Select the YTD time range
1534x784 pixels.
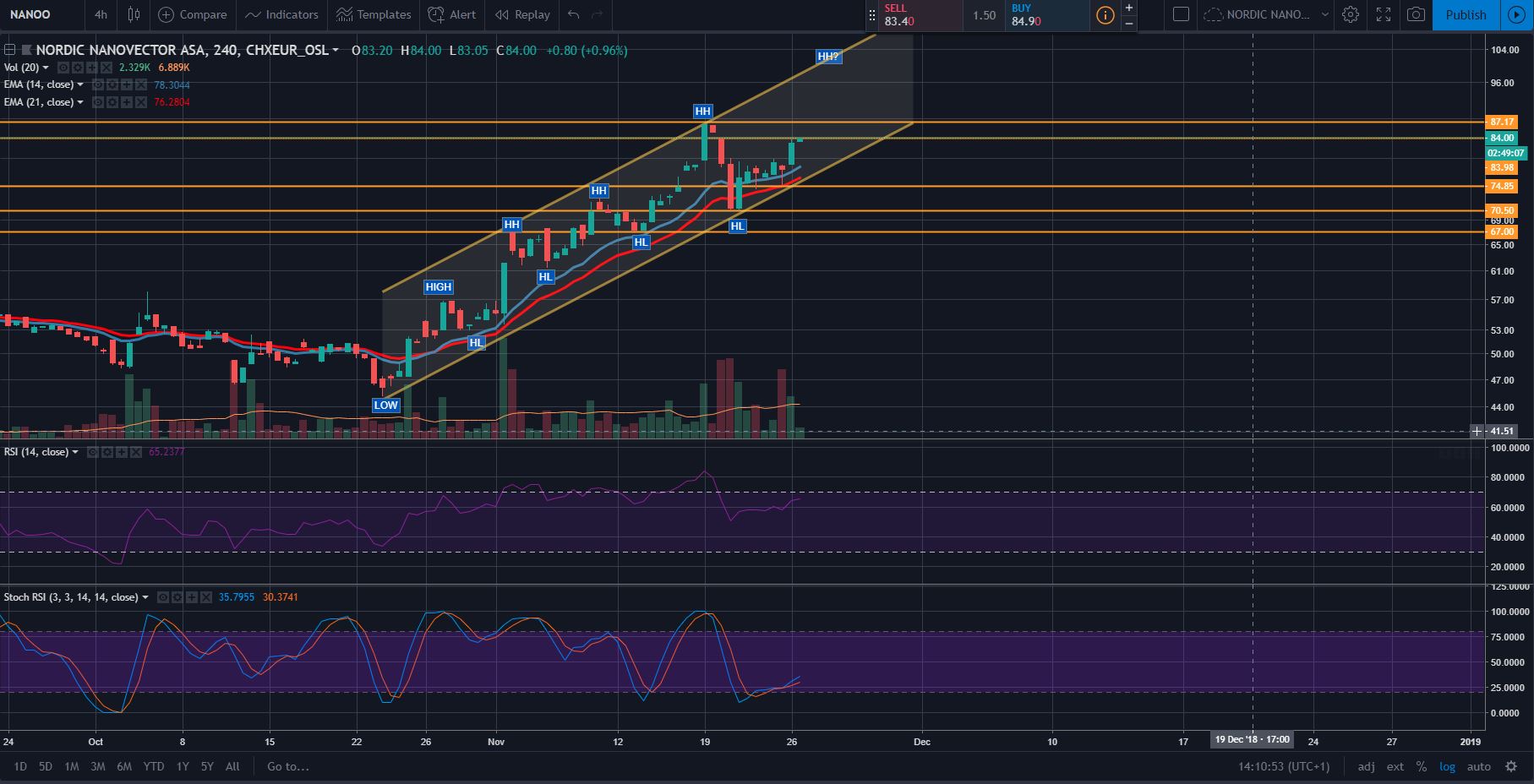(154, 767)
